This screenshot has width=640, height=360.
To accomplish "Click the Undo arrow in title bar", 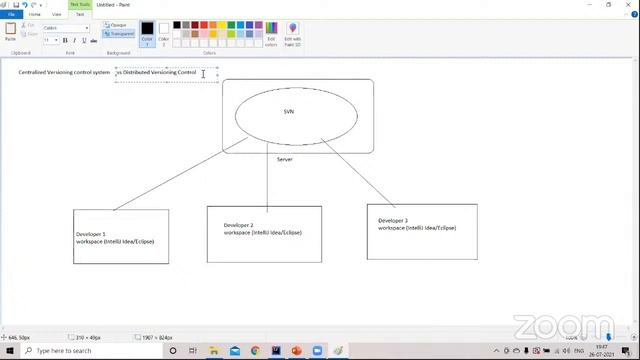I will point(25,5).
